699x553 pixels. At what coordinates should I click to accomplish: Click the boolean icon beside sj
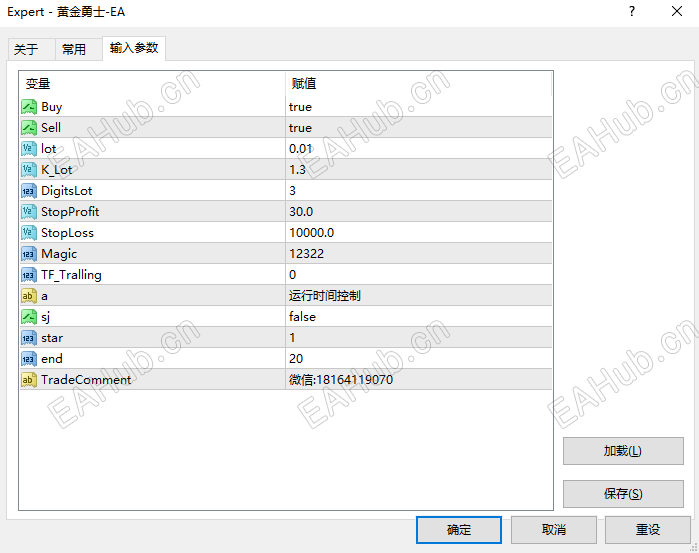(29, 317)
